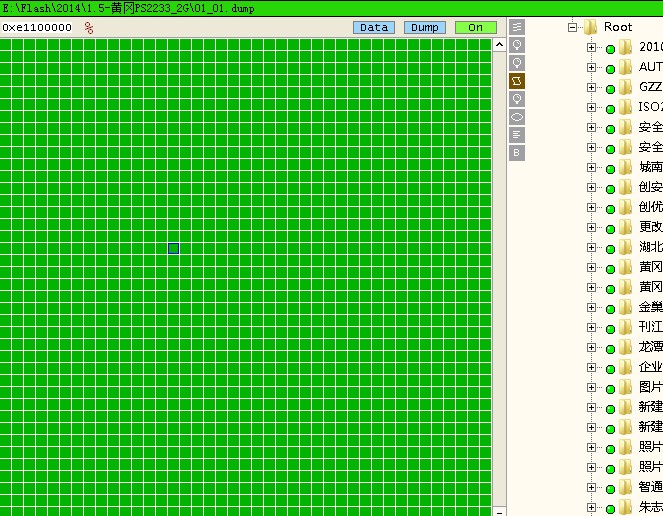This screenshot has width=663, height=516.
Task: Click the B icon in the vertical toolbar
Action: (517, 153)
